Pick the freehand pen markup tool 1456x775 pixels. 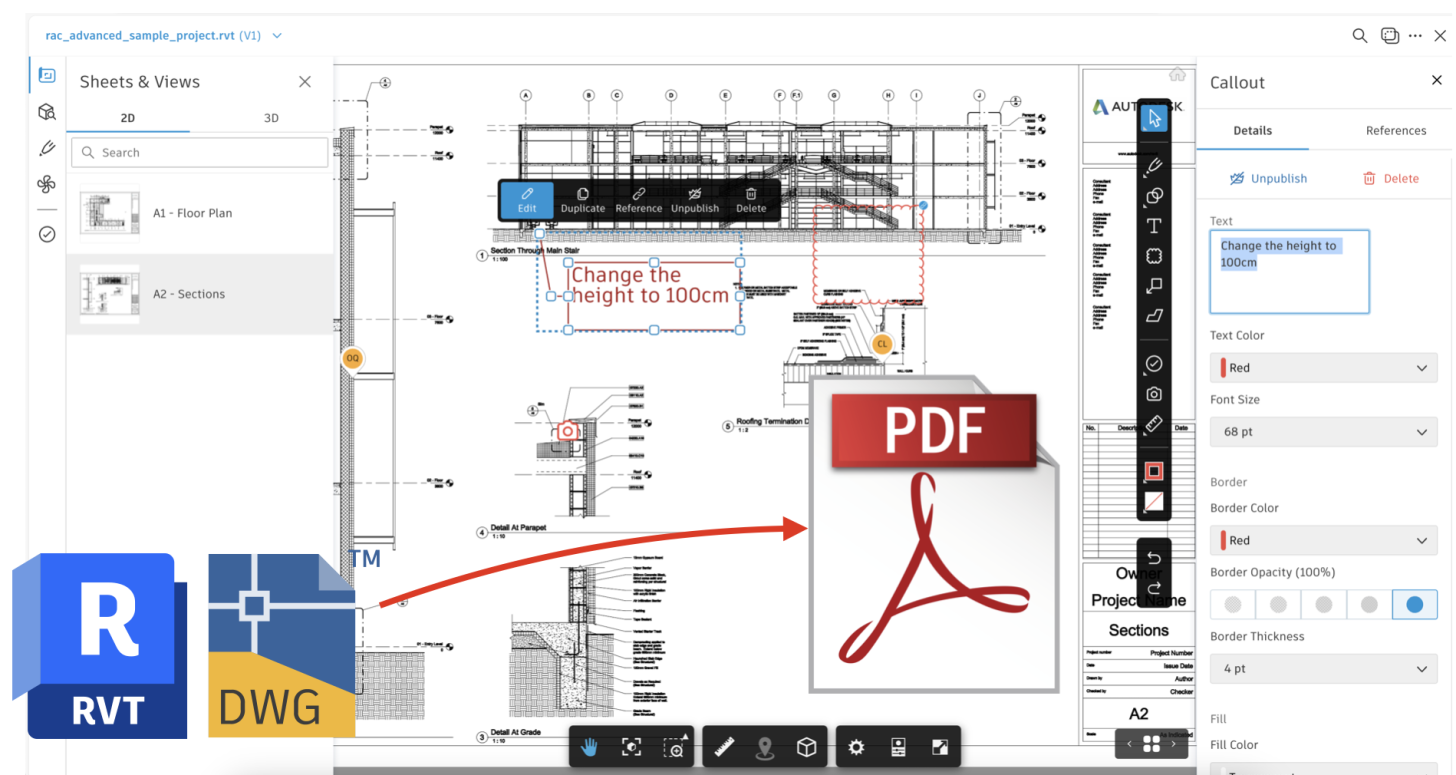click(1154, 166)
